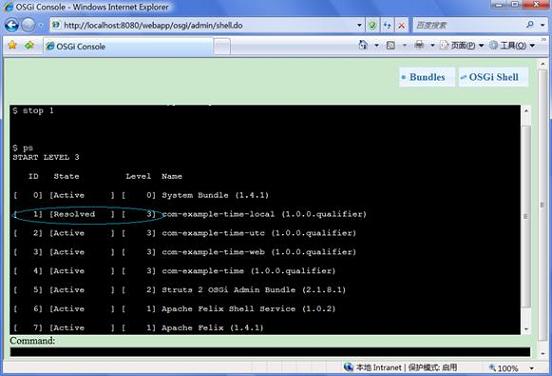Click the browser Back arrow button
The image size is (552, 376).
(12, 25)
